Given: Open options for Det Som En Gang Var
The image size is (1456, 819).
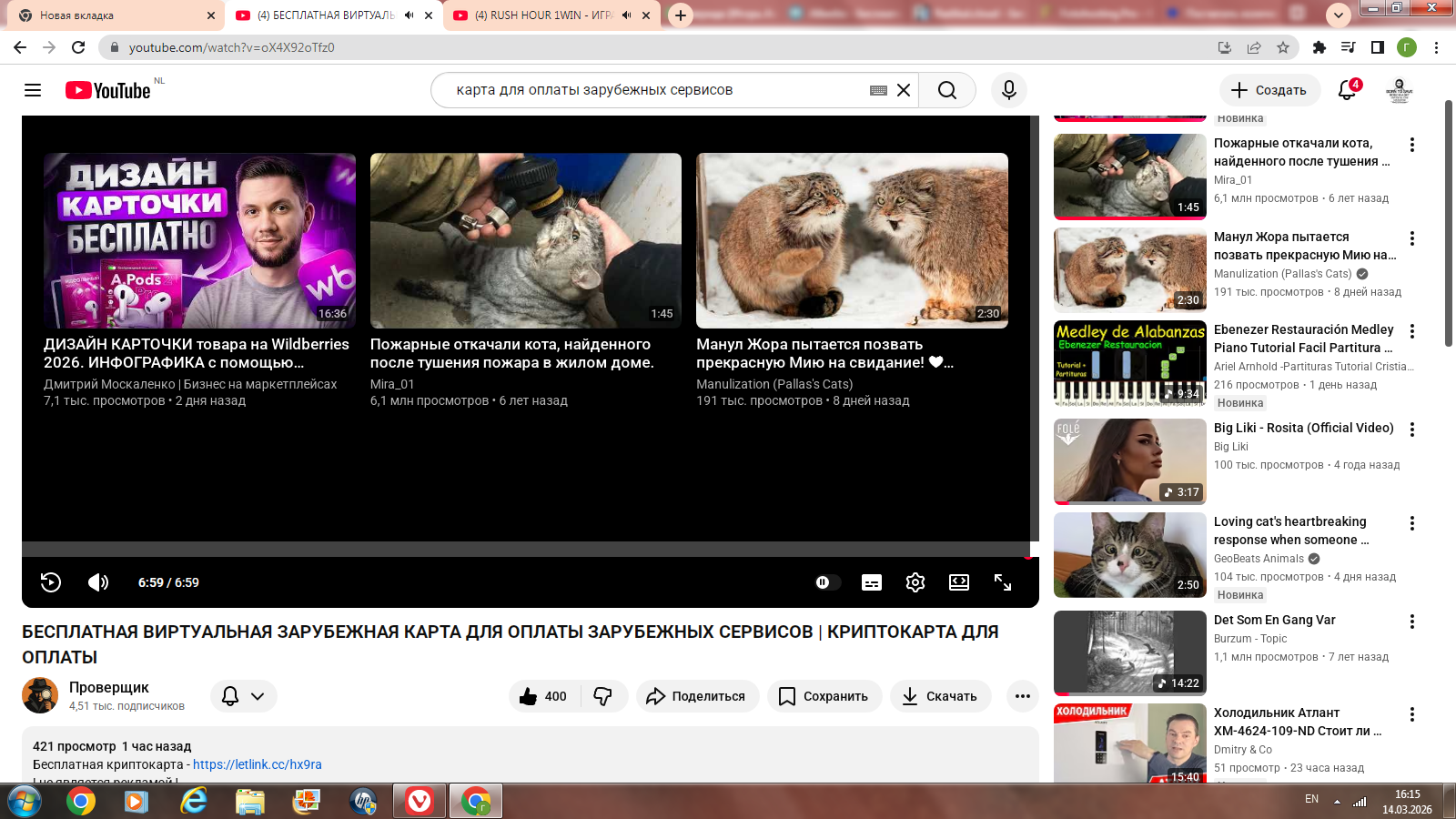Looking at the screenshot, I should click(x=1412, y=622).
